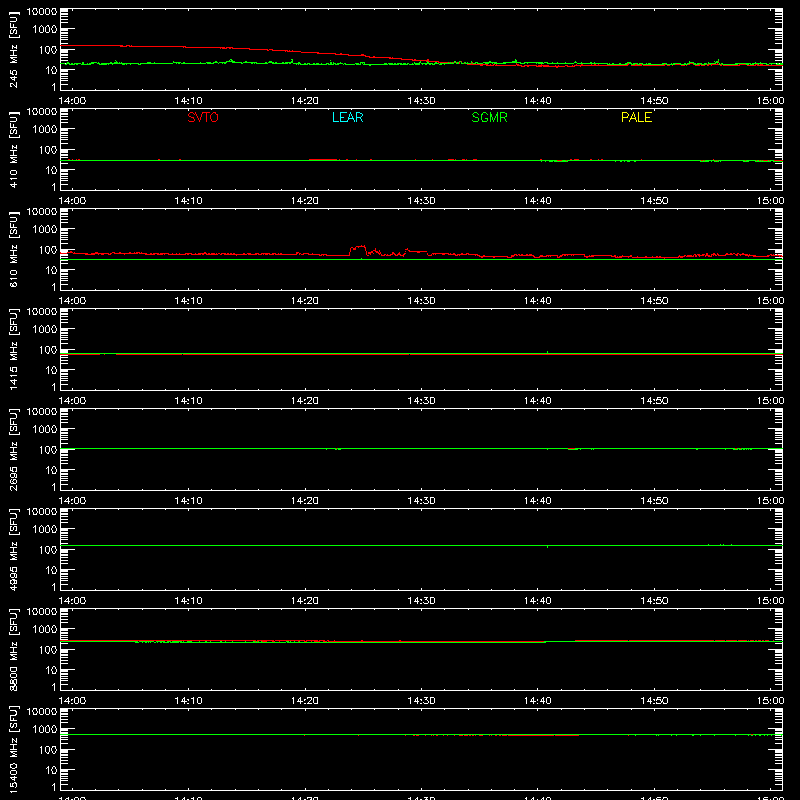Viewport: 800px width, 800px height.
Task: Click 14:50 under the 610 MHz panel
Action: (654, 301)
